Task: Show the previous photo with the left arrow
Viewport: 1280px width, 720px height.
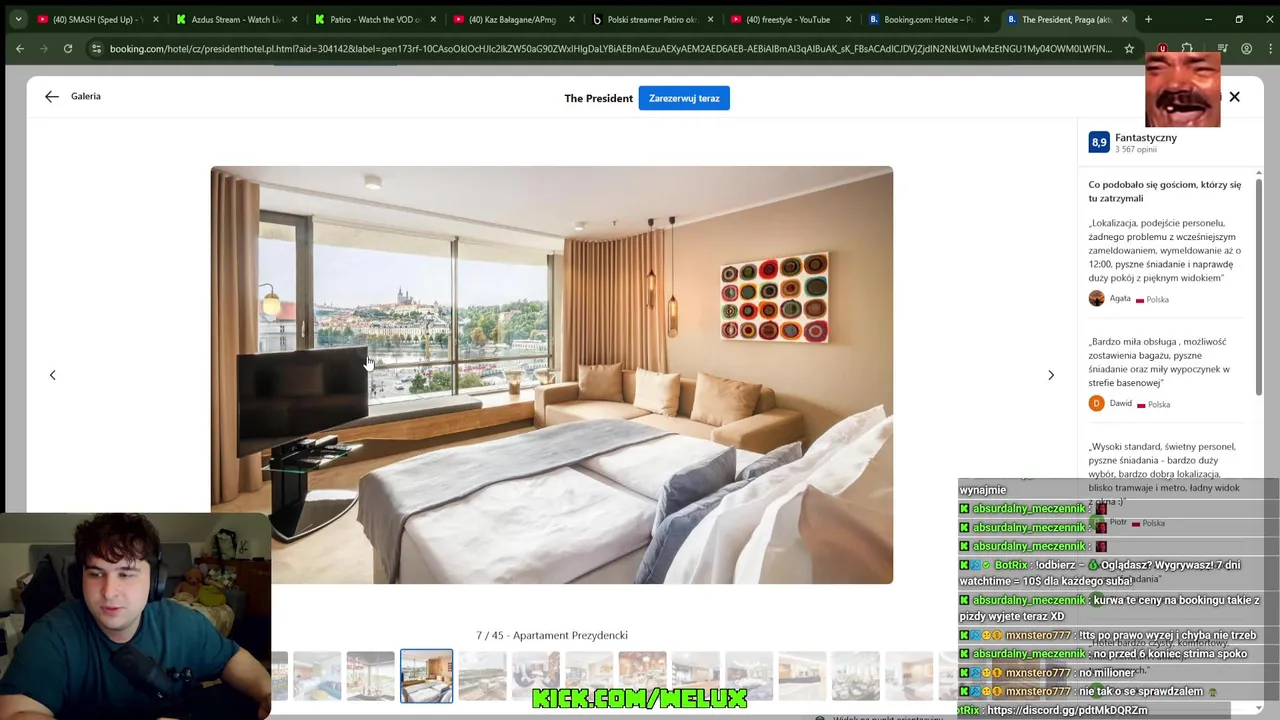Action: click(53, 375)
